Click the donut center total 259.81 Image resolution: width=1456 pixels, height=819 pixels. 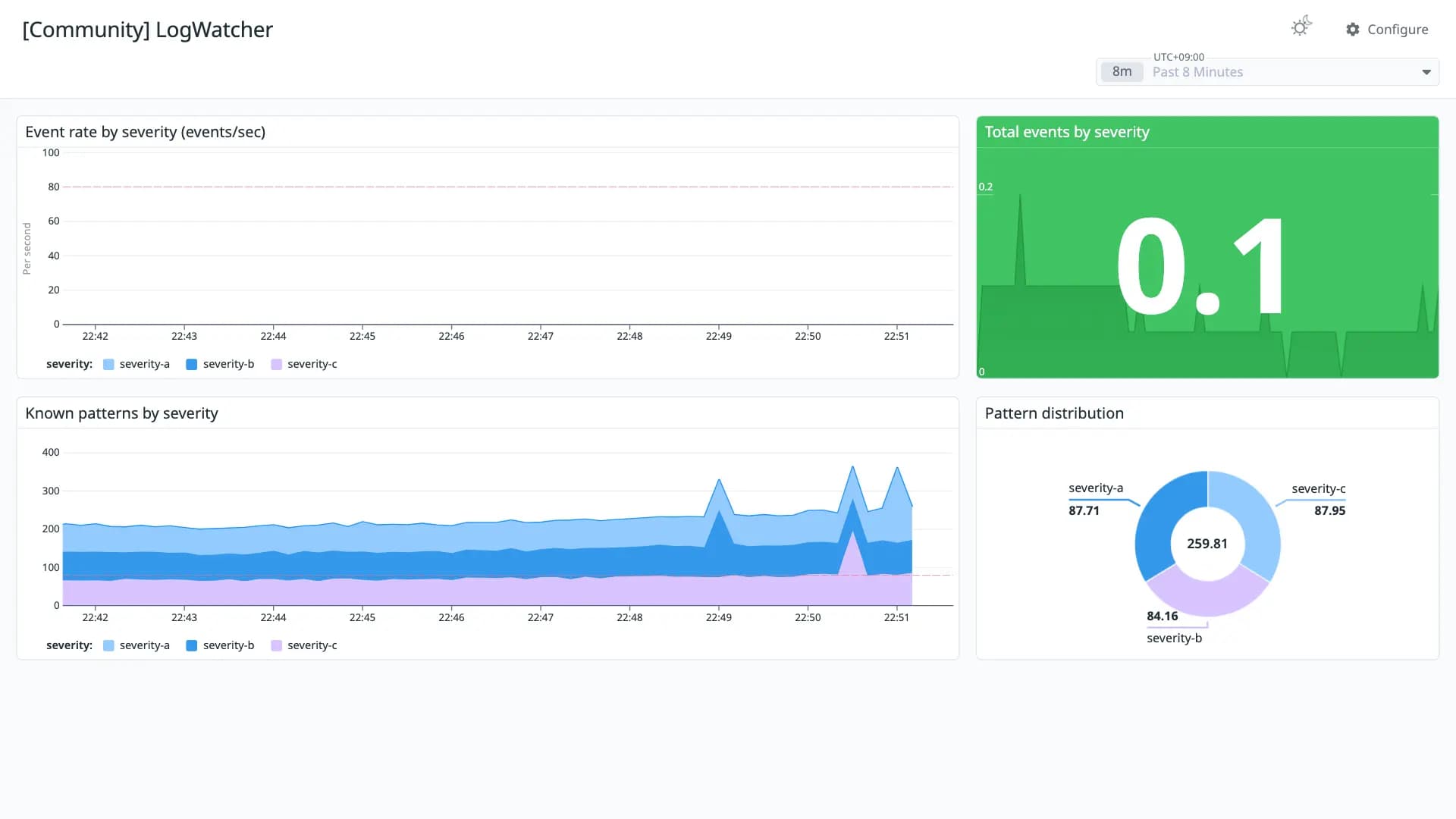click(x=1207, y=544)
